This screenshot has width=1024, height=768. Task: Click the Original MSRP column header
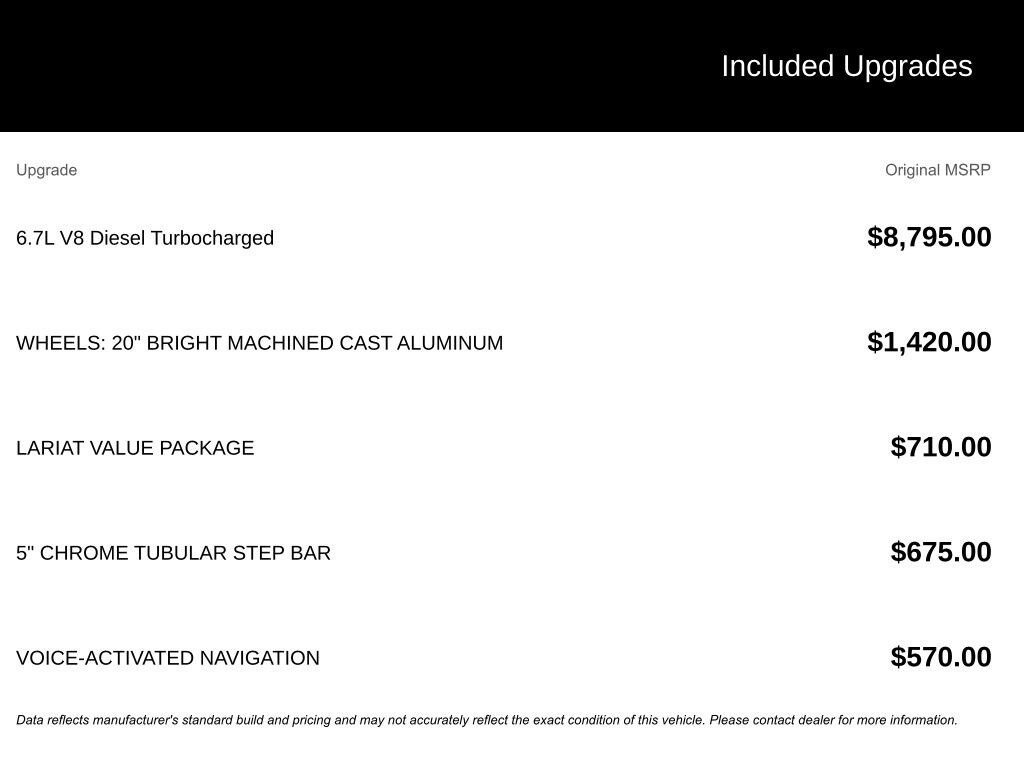point(937,170)
